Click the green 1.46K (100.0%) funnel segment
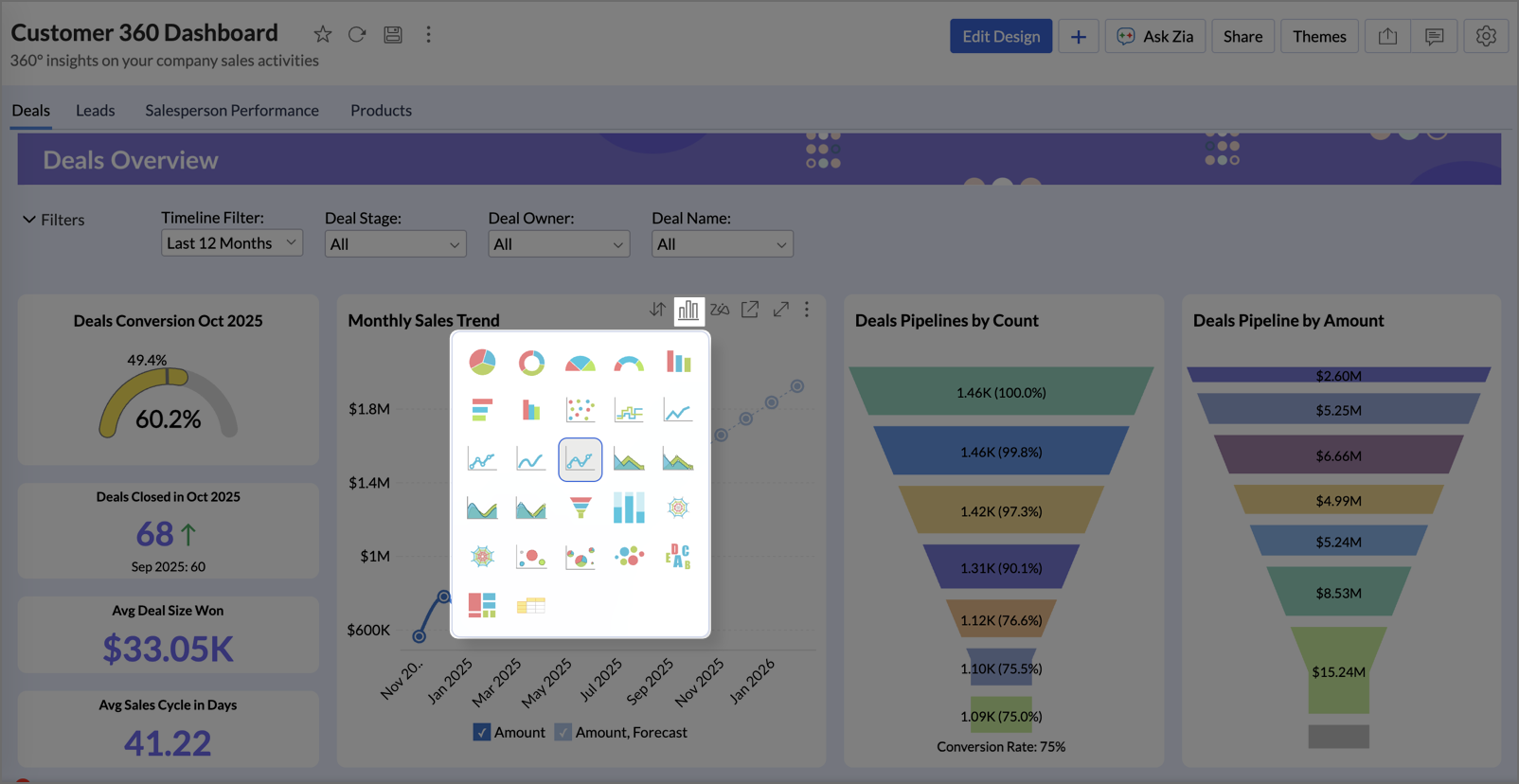 click(1001, 392)
